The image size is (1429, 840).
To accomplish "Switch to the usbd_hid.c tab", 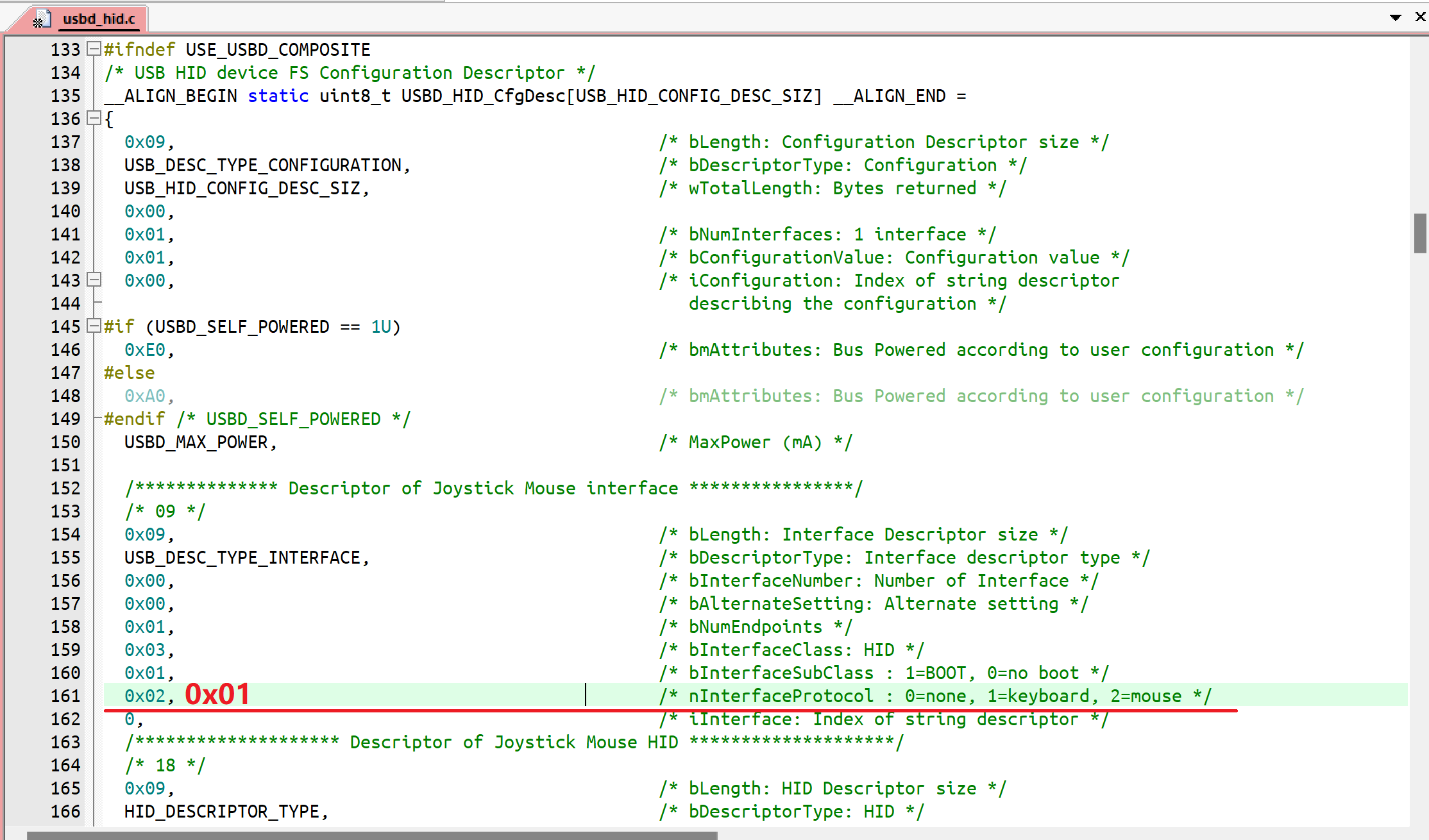I will (x=99, y=19).
